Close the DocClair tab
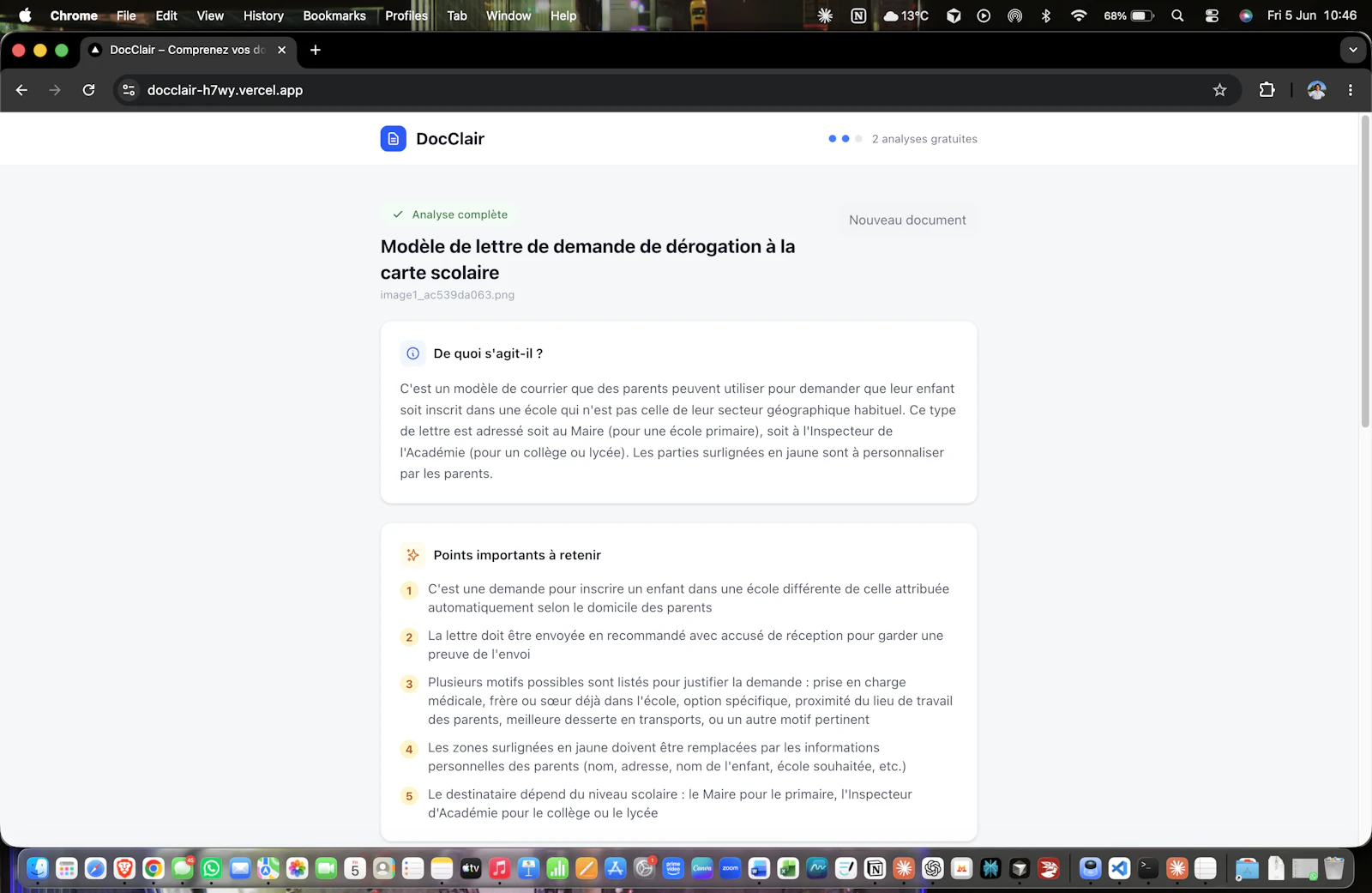1372x893 pixels. 282,50
